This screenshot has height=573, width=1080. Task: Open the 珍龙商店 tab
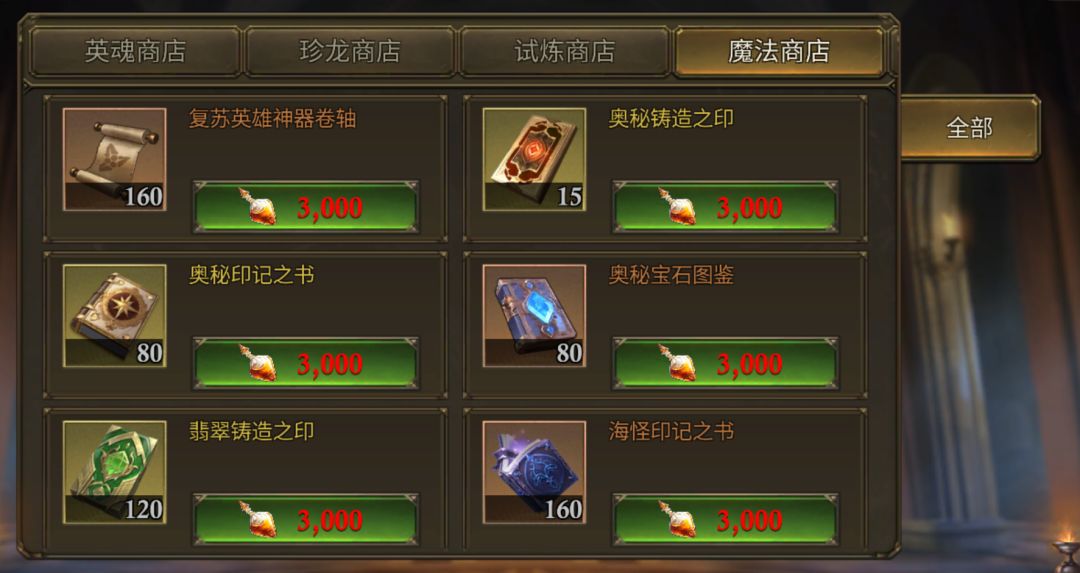tap(350, 52)
